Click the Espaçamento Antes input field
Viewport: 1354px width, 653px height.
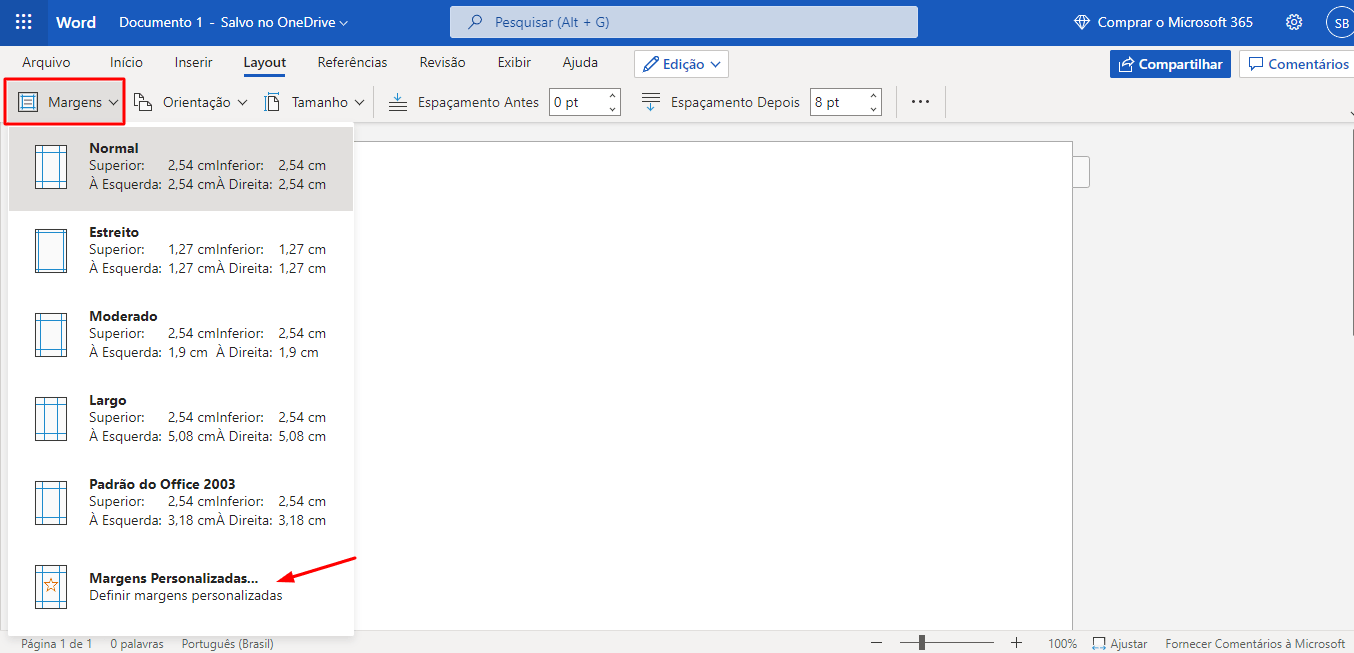(576, 102)
